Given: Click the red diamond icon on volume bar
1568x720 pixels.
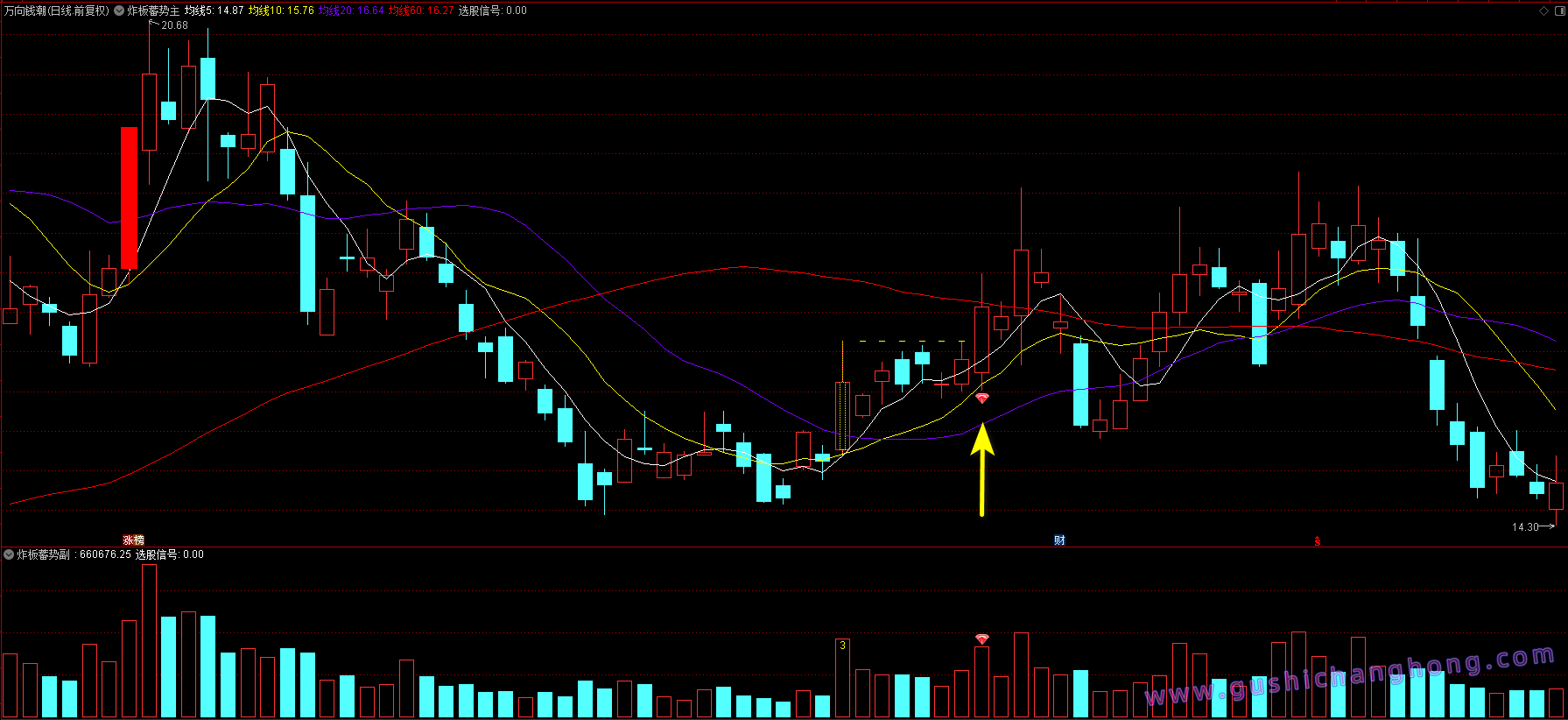Looking at the screenshot, I should [982, 639].
